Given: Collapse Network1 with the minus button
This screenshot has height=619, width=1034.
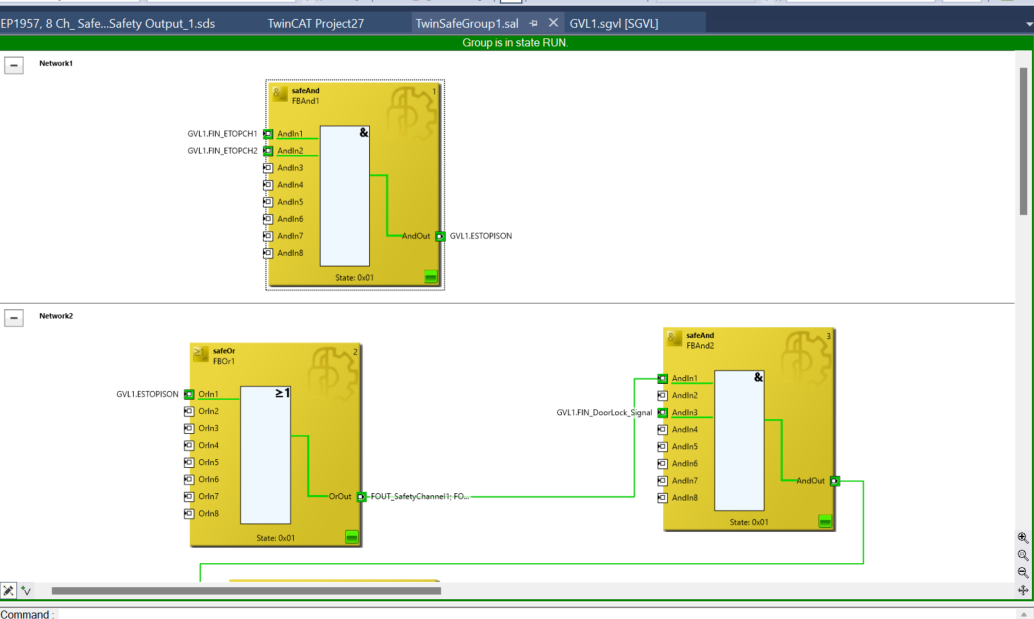Looking at the screenshot, I should 14,65.
